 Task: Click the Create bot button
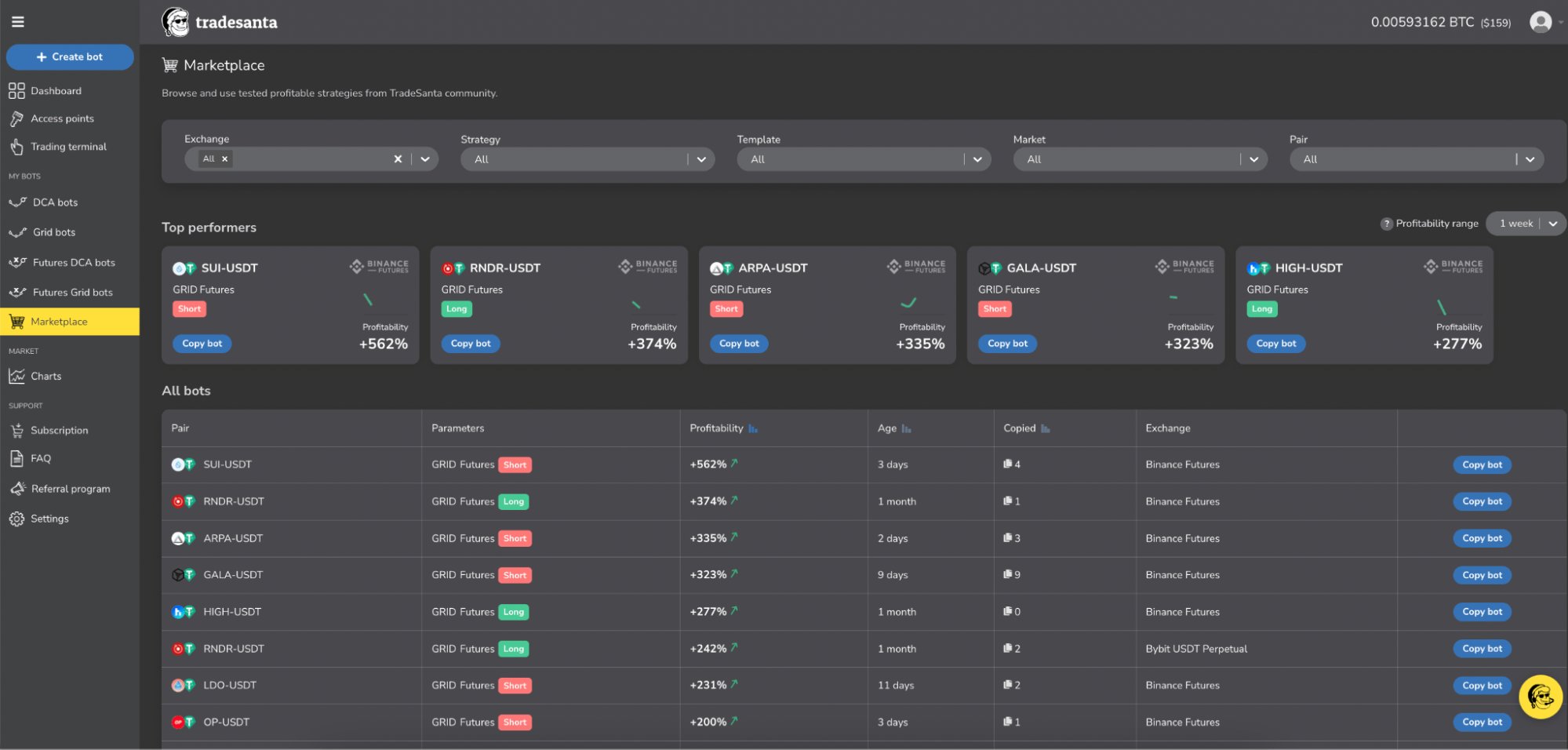click(70, 57)
